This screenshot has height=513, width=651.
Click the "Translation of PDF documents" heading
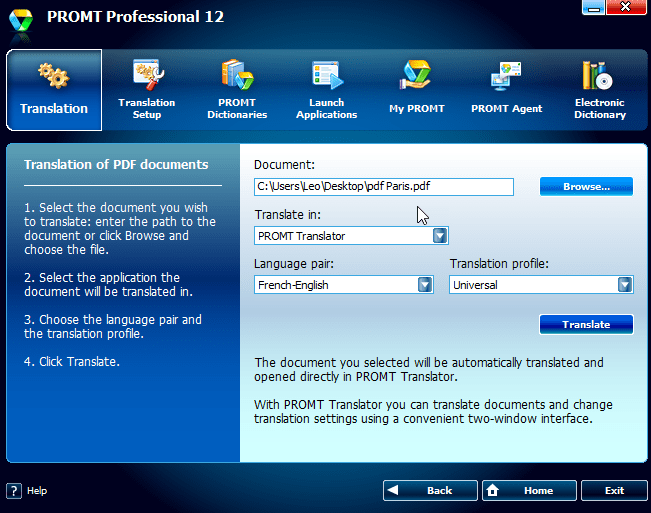coord(116,165)
